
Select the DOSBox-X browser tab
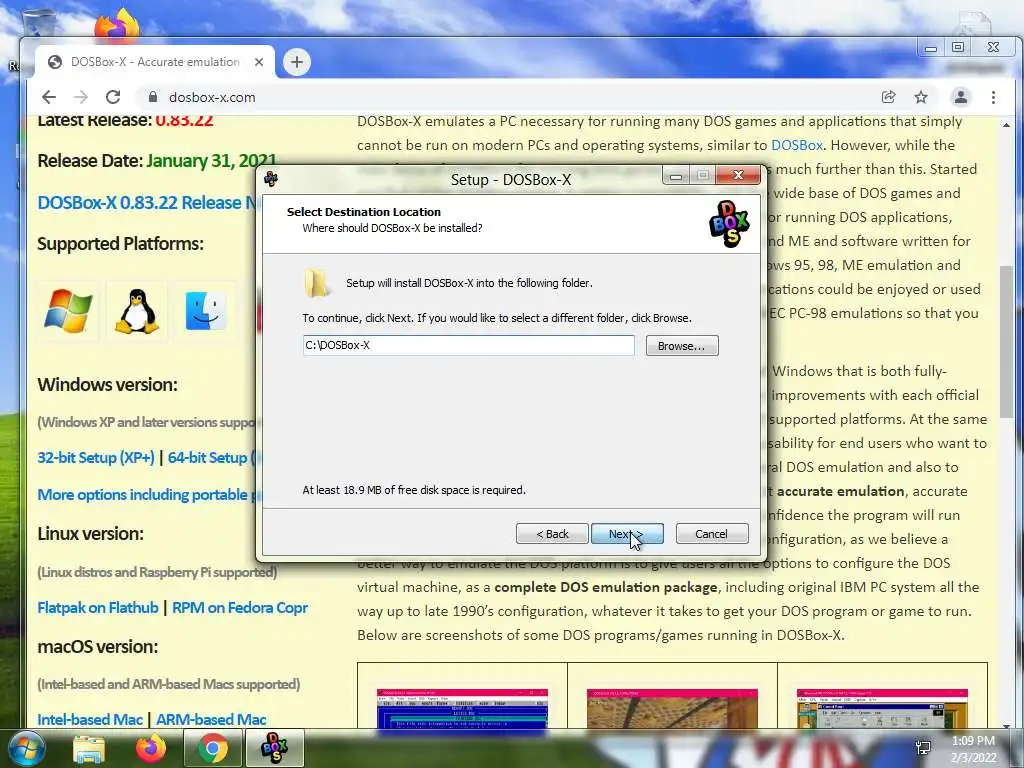click(155, 62)
